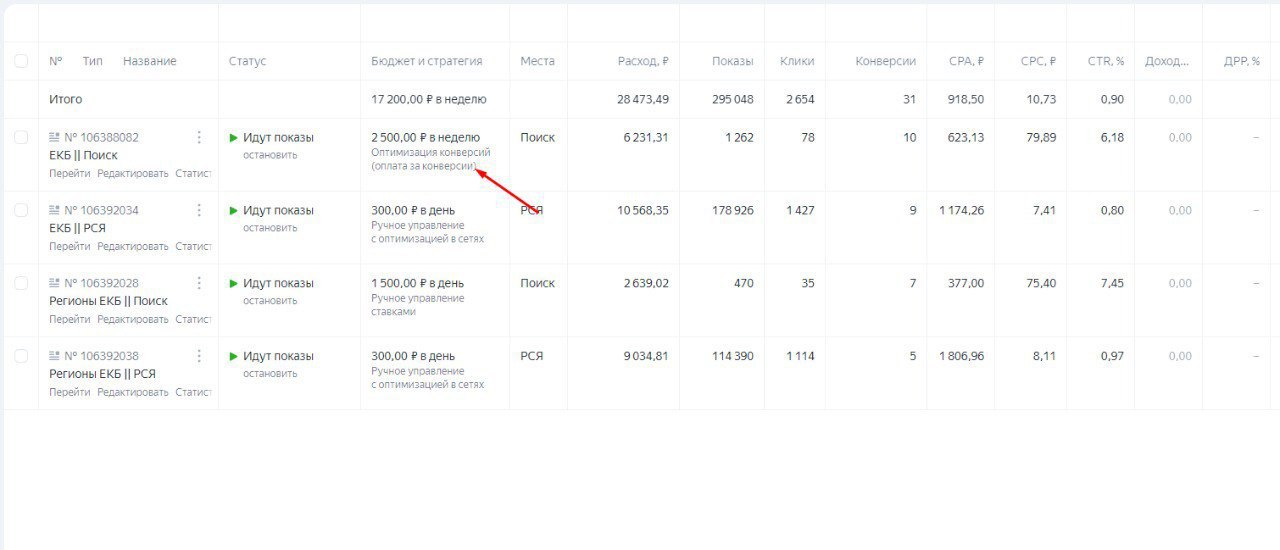1280x550 pixels.
Task: Sort by Показы column header
Action: click(x=733, y=61)
